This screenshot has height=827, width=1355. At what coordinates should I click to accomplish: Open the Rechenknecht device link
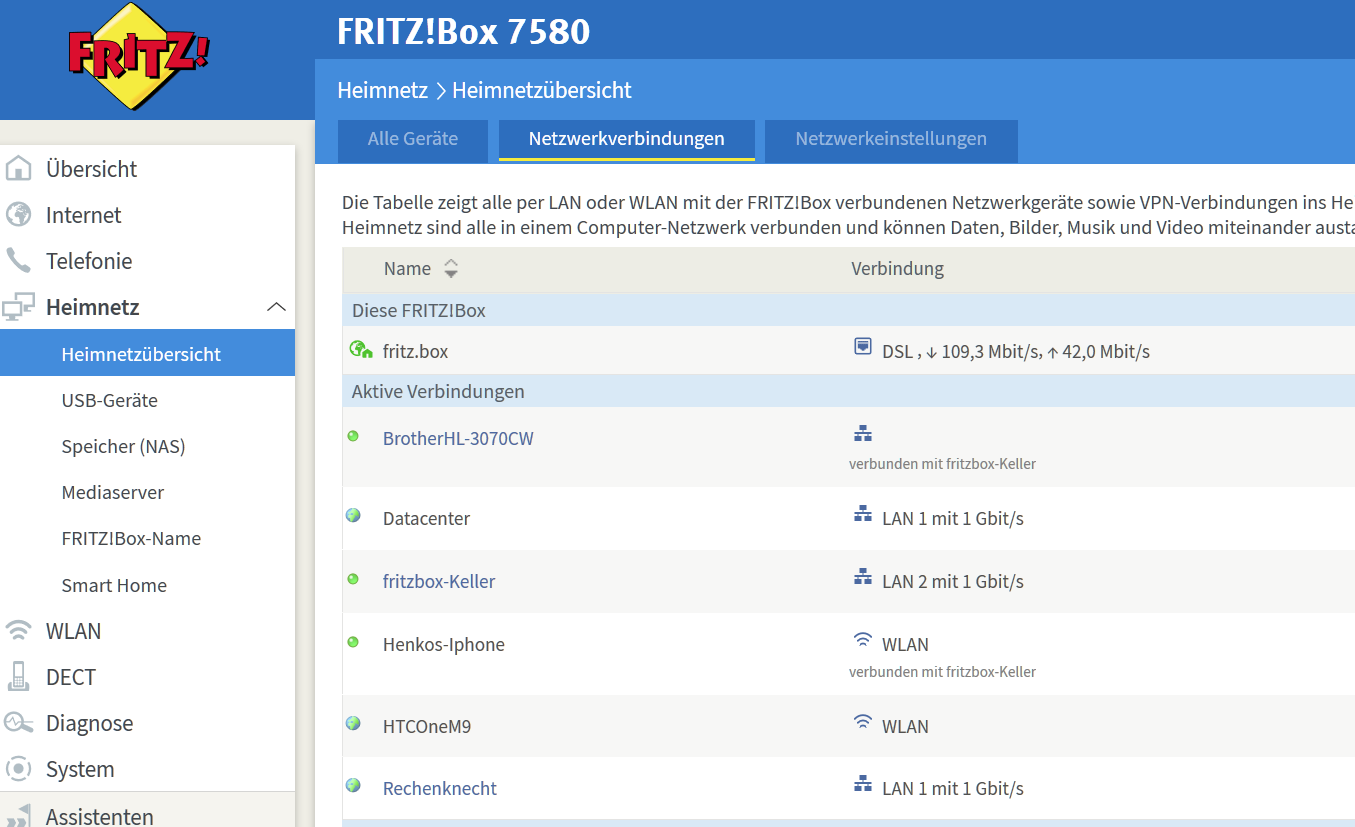pyautogui.click(x=440, y=788)
